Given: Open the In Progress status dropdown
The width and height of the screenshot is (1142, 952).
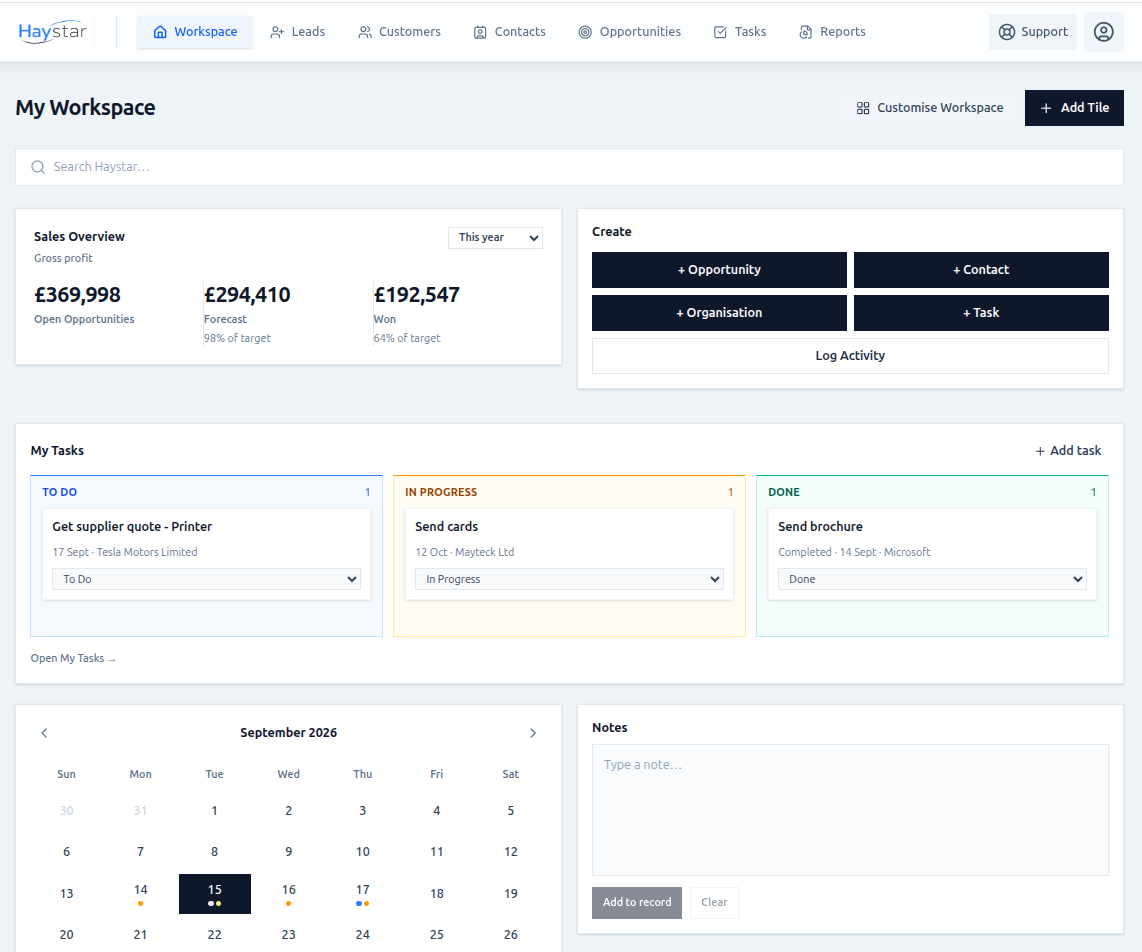Looking at the screenshot, I should (569, 579).
